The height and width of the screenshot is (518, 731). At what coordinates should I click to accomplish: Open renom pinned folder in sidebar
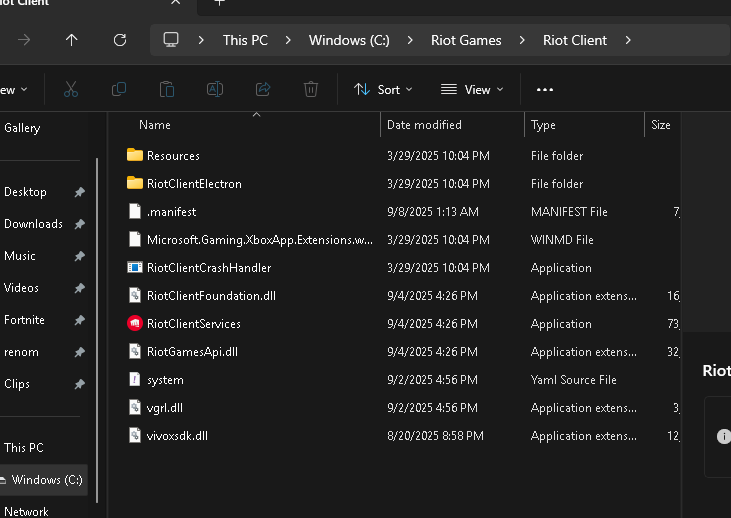click(x=21, y=352)
